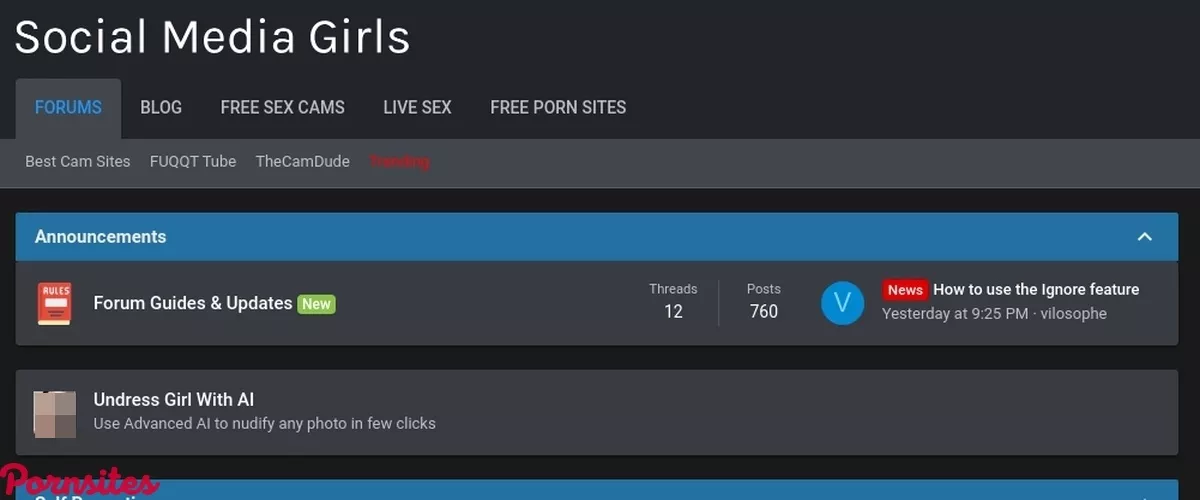The image size is (1200, 500).
Task: Open the blue V user avatar
Action: (x=842, y=303)
